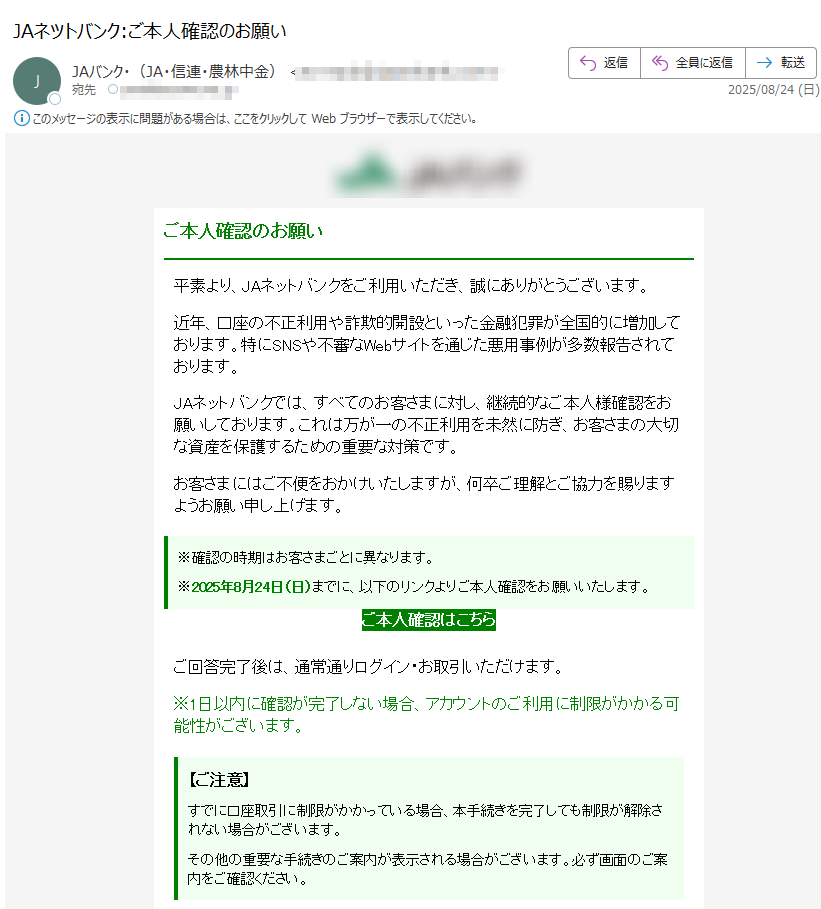Click the sender avatar with letter J

[37, 81]
